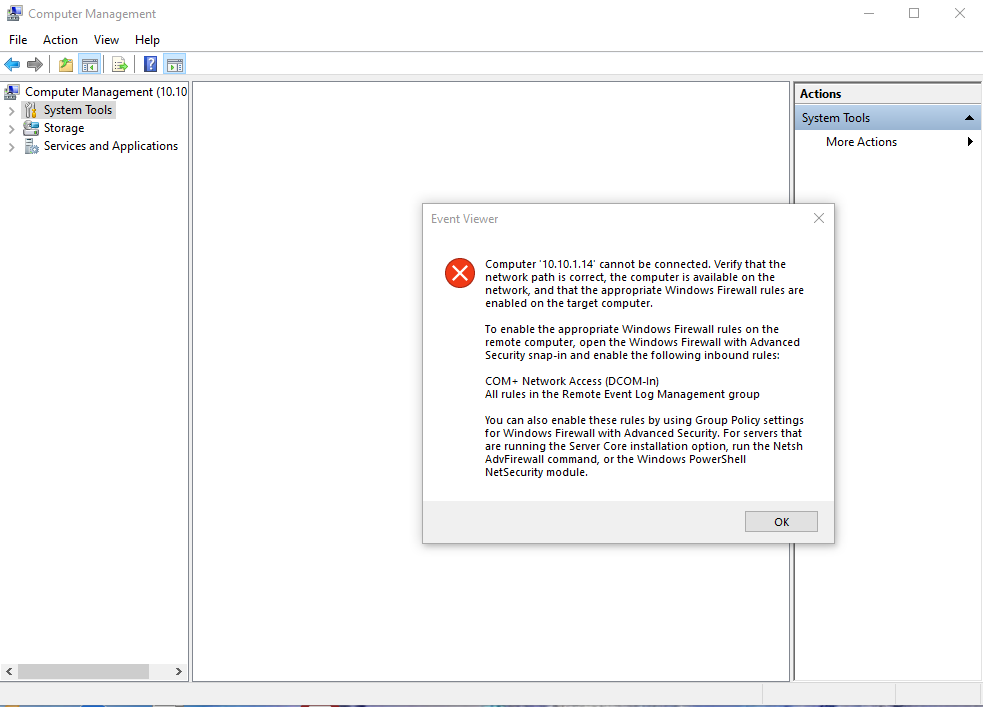Close the Event Viewer dialog

[819, 218]
